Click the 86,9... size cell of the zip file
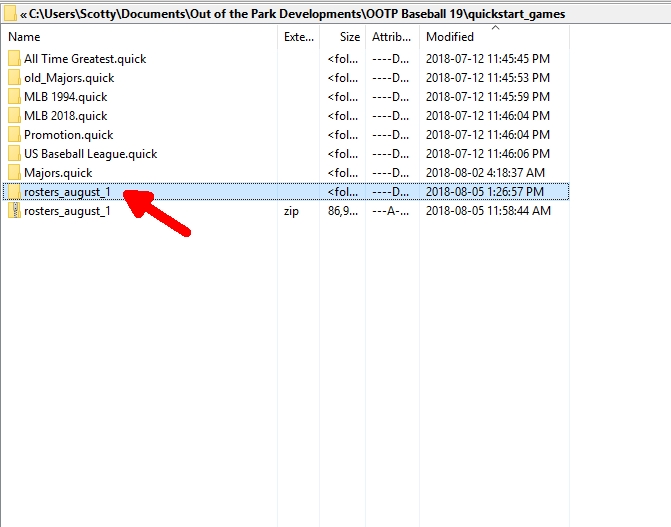The width and height of the screenshot is (671, 527). (343, 211)
